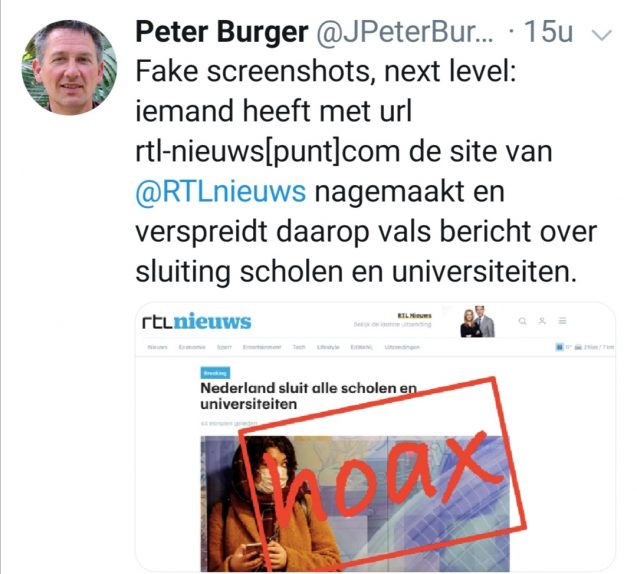Viewport: 637px width, 574px height.
Task: Select the Tech tab in RTL navigation
Action: click(299, 347)
